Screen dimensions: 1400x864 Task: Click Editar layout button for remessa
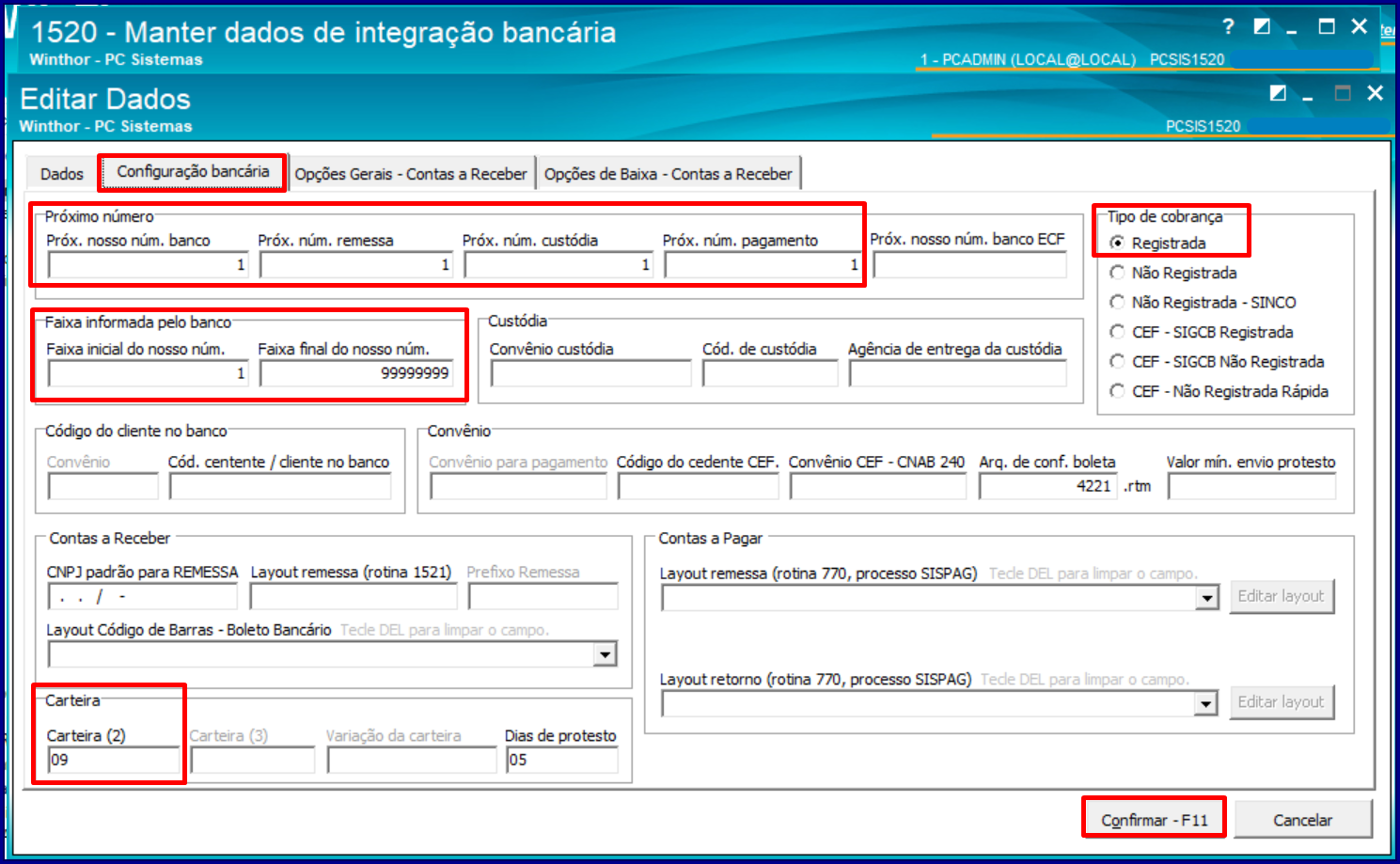click(x=1282, y=596)
